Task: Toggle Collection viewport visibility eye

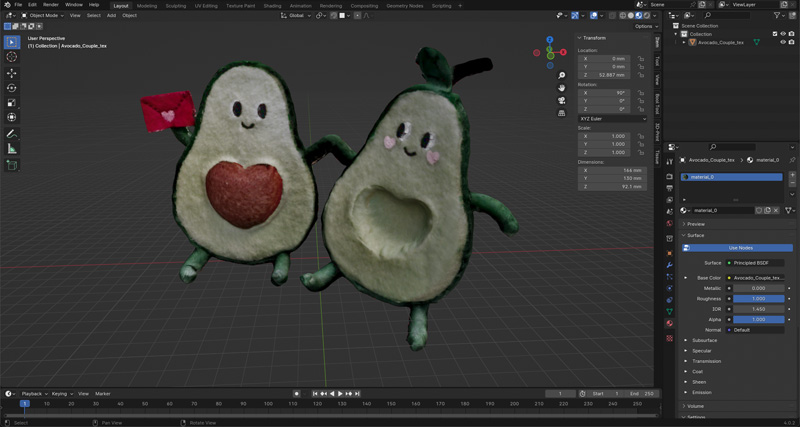Action: pyautogui.click(x=783, y=34)
